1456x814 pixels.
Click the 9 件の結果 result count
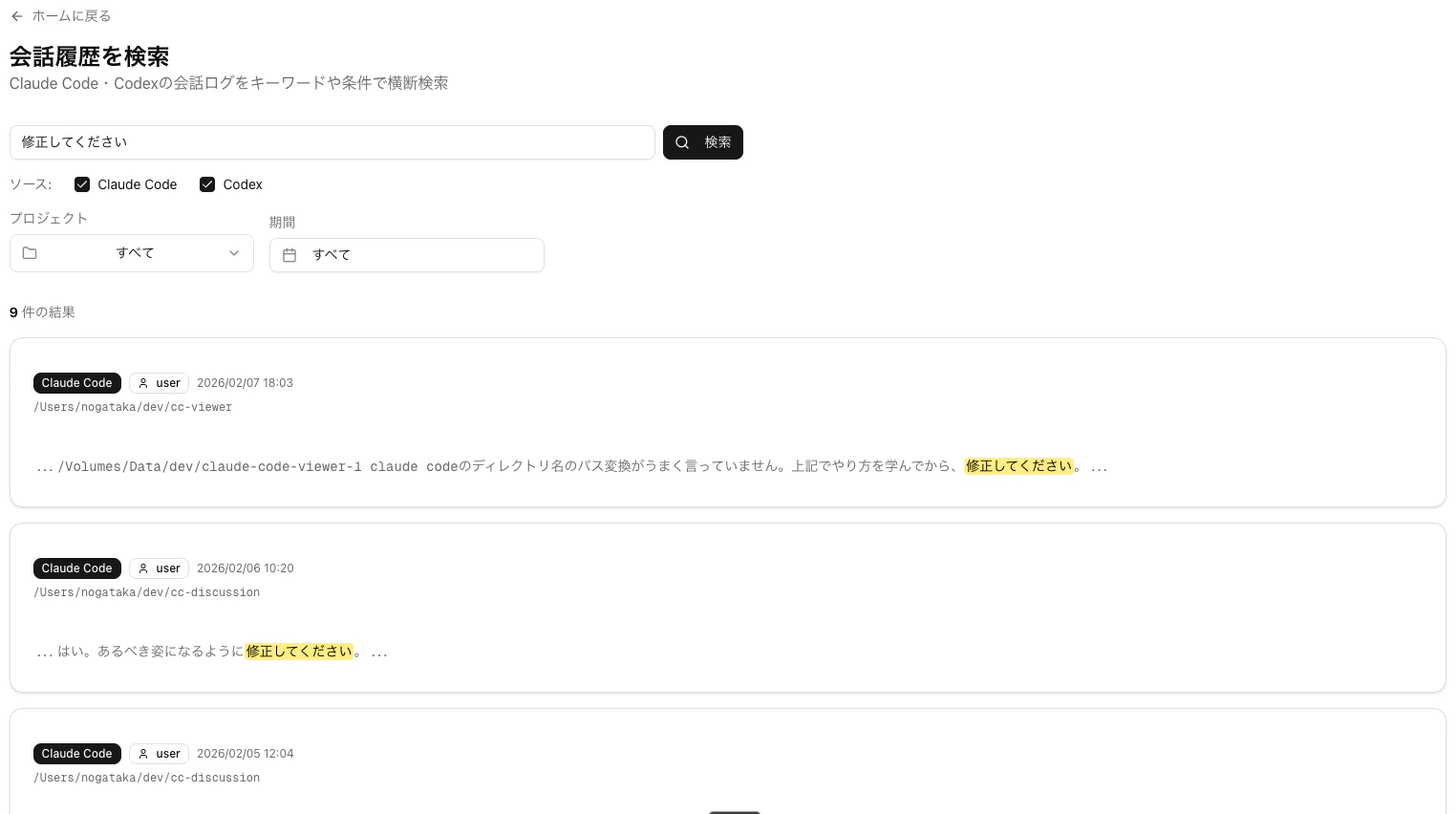tap(42, 312)
